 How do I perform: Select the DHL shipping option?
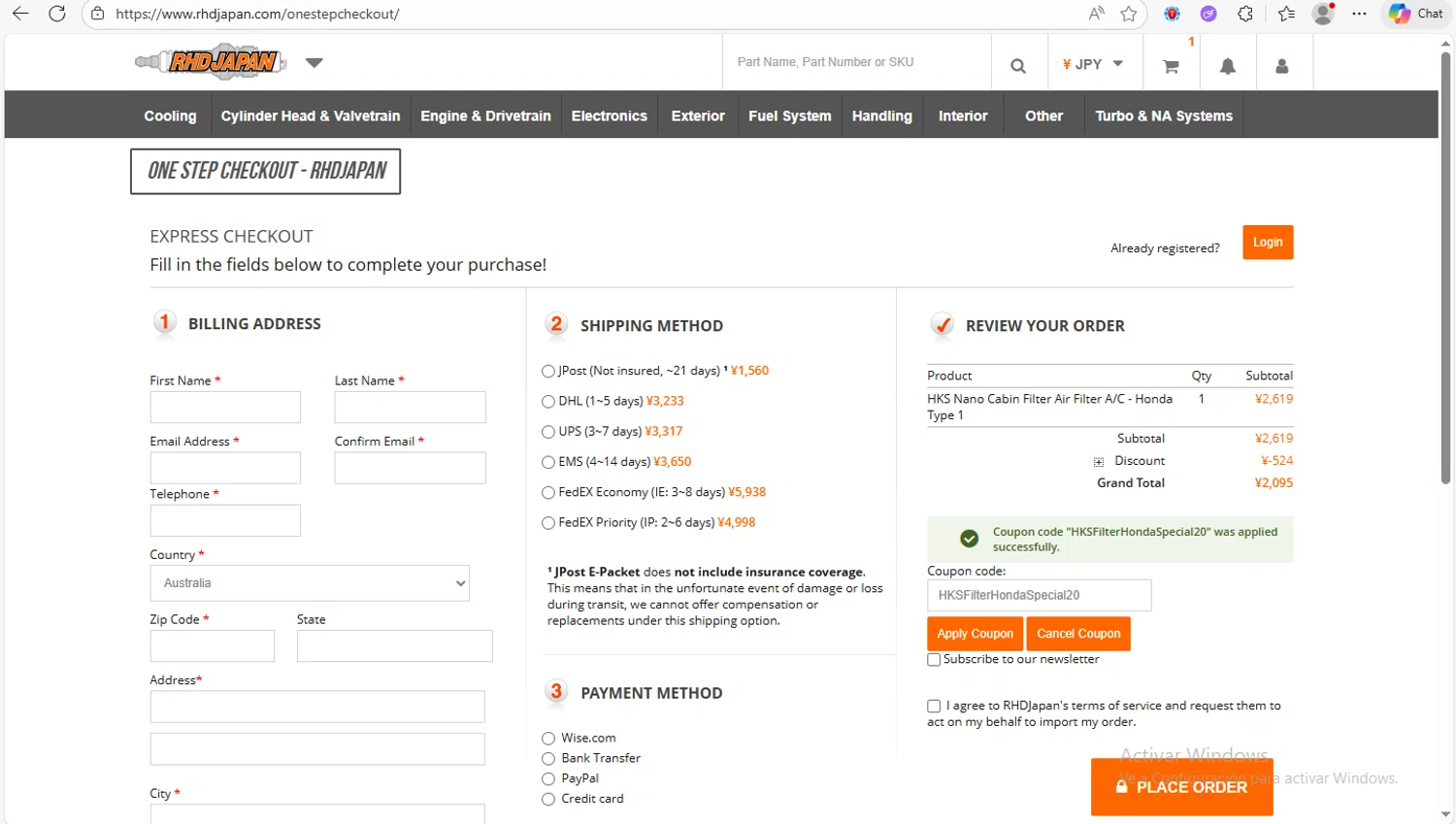tap(548, 402)
